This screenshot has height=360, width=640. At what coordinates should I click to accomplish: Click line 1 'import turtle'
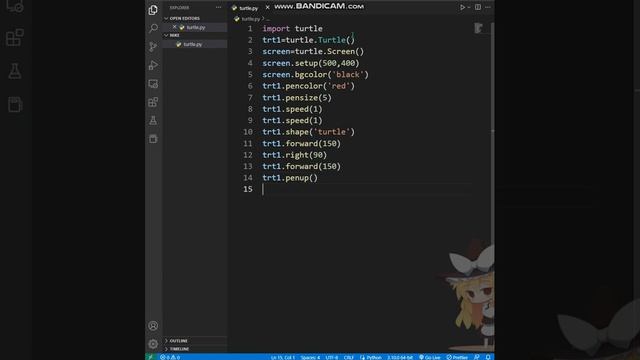click(292, 29)
